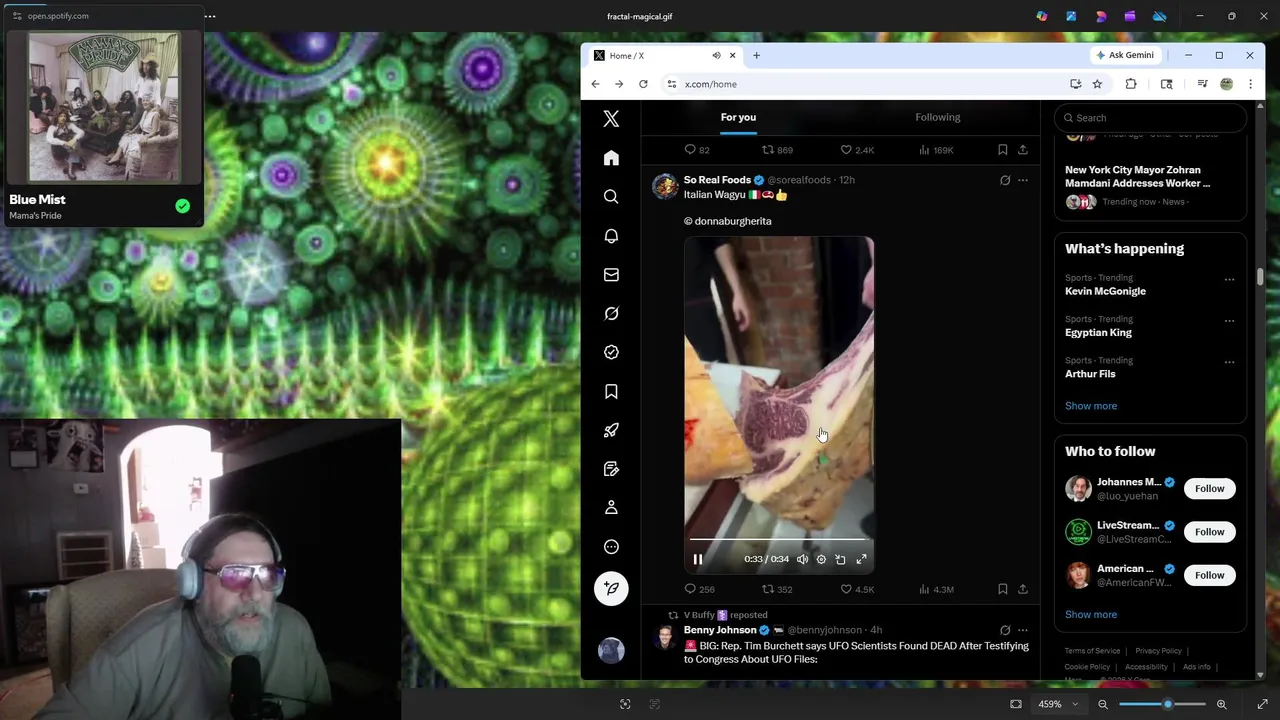Open Chrome three-dot menu
This screenshot has height=720, width=1280.
point(1250,84)
